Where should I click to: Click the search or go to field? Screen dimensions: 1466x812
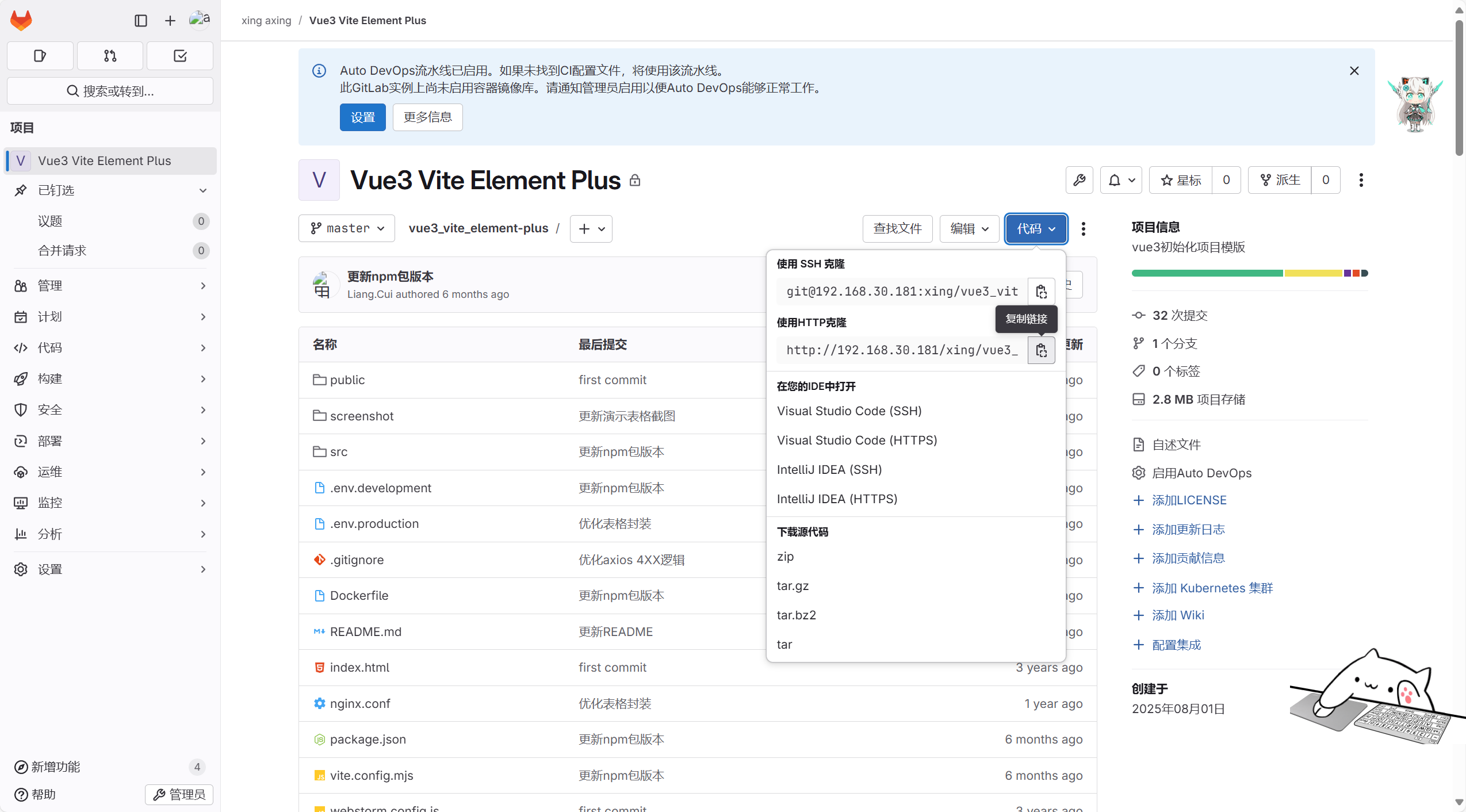110,91
